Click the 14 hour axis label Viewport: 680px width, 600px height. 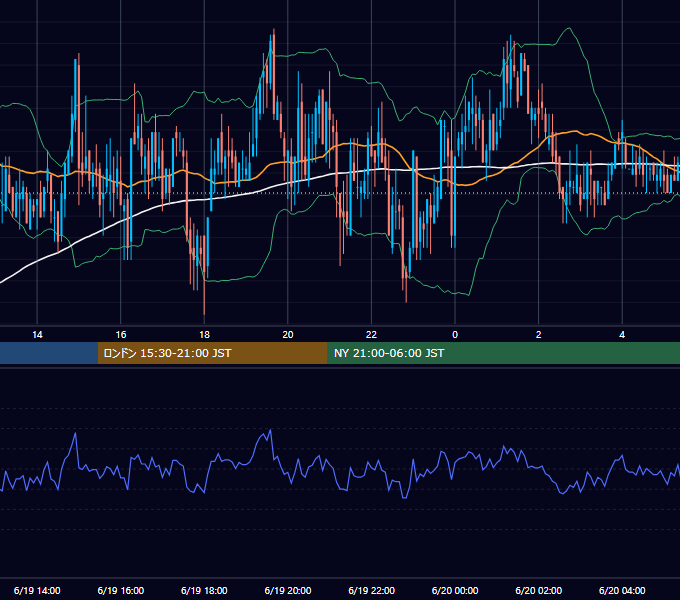pyautogui.click(x=37, y=335)
